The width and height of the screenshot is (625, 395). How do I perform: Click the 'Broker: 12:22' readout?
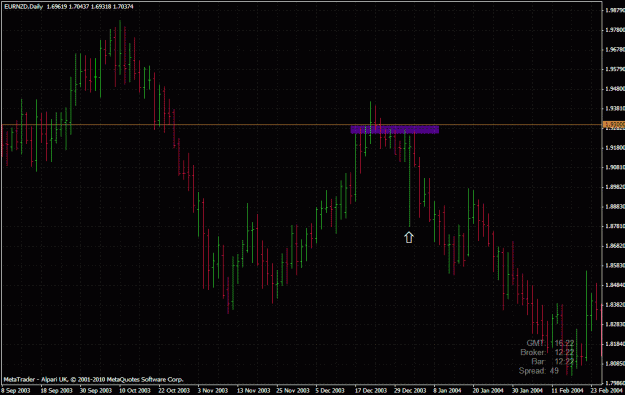[x=547, y=352]
